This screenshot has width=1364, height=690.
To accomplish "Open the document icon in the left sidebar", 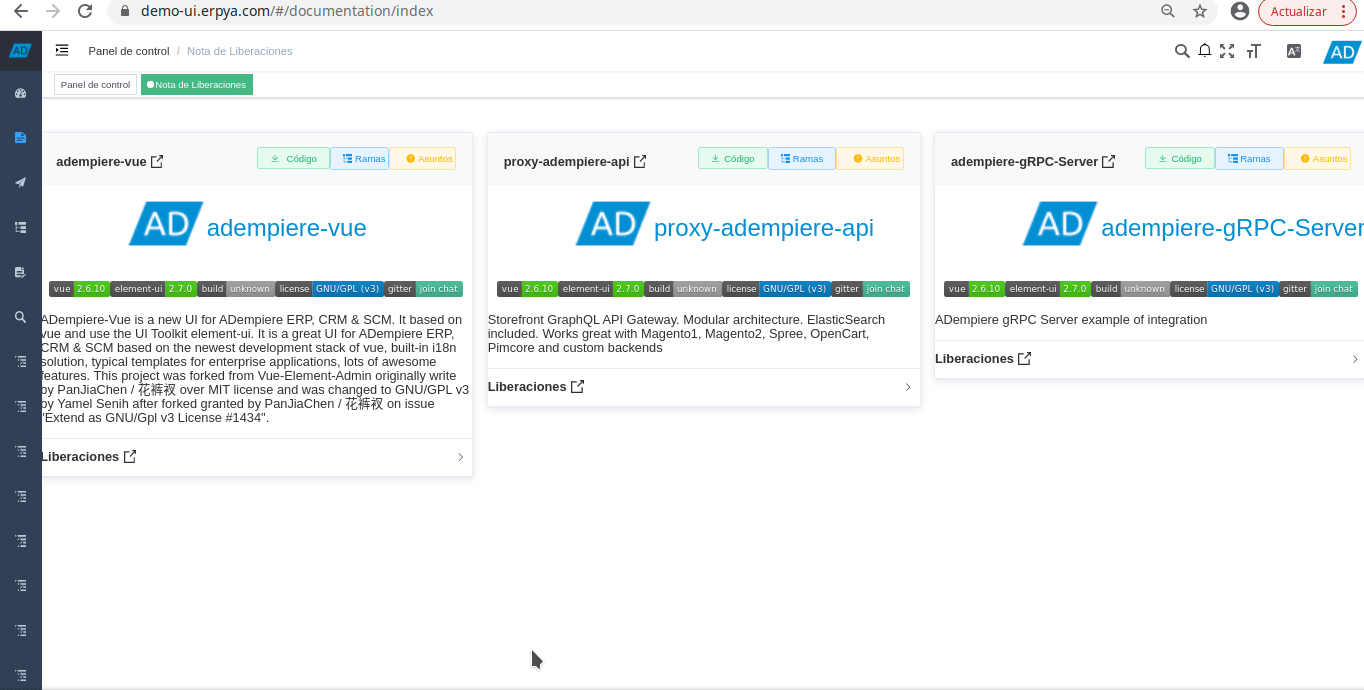I will click(x=20, y=137).
